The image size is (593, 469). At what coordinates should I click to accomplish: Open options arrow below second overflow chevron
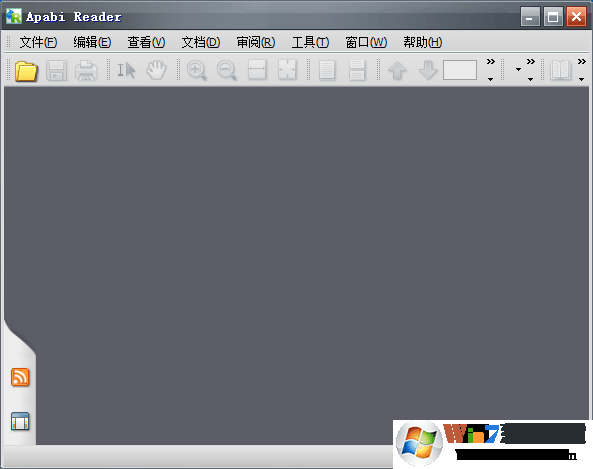pyautogui.click(x=531, y=79)
